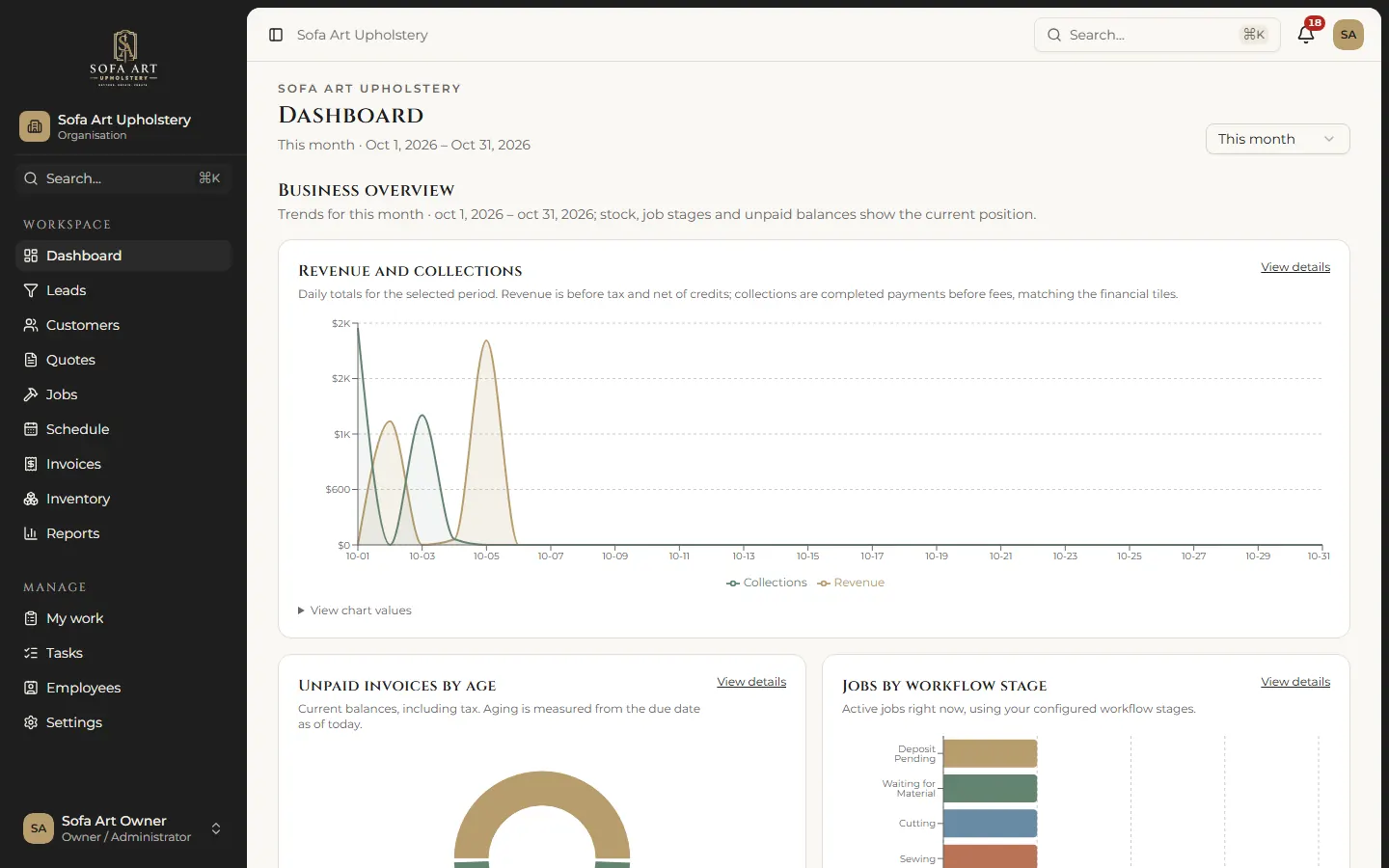
Task: Click the SA avatar in sidebar footer
Action: 39,828
